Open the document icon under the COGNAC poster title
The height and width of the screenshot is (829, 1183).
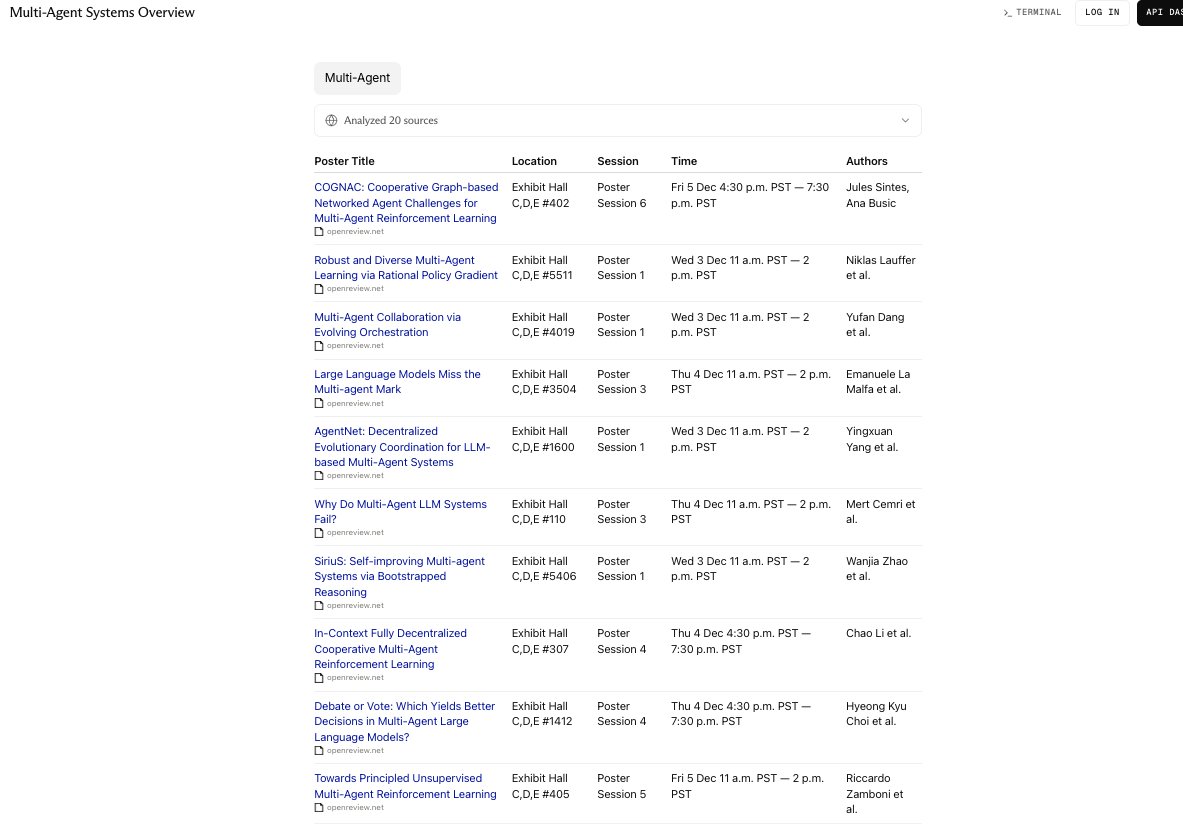(318, 231)
